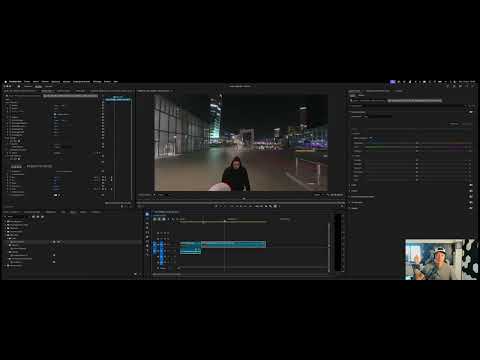Open Timeline Display Settings wrench
The height and width of the screenshot is (360, 480).
click(x=173, y=219)
